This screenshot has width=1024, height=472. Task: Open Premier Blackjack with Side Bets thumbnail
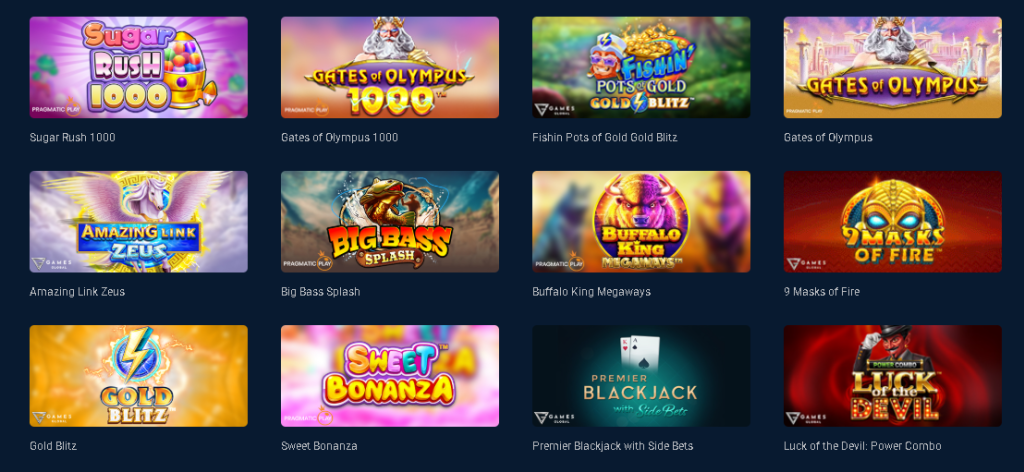[x=641, y=376]
